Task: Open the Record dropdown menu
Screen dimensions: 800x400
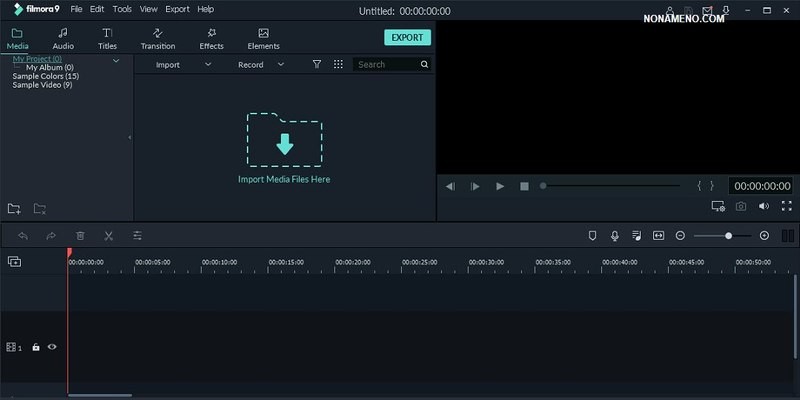Action: click(260, 64)
